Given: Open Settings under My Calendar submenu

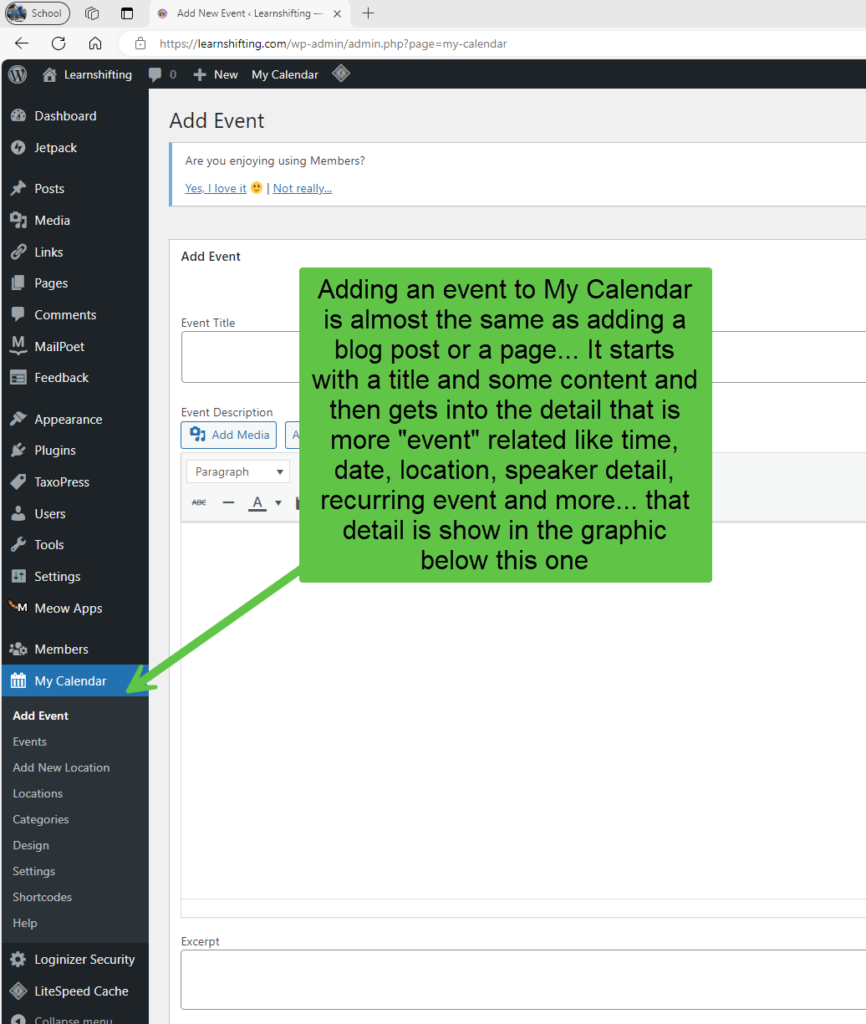Looking at the screenshot, I should tap(34, 871).
